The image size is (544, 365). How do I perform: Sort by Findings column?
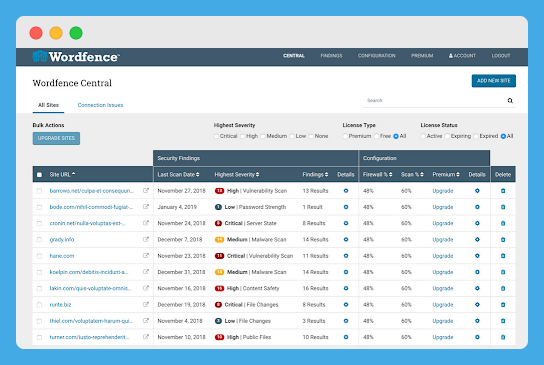click(315, 175)
